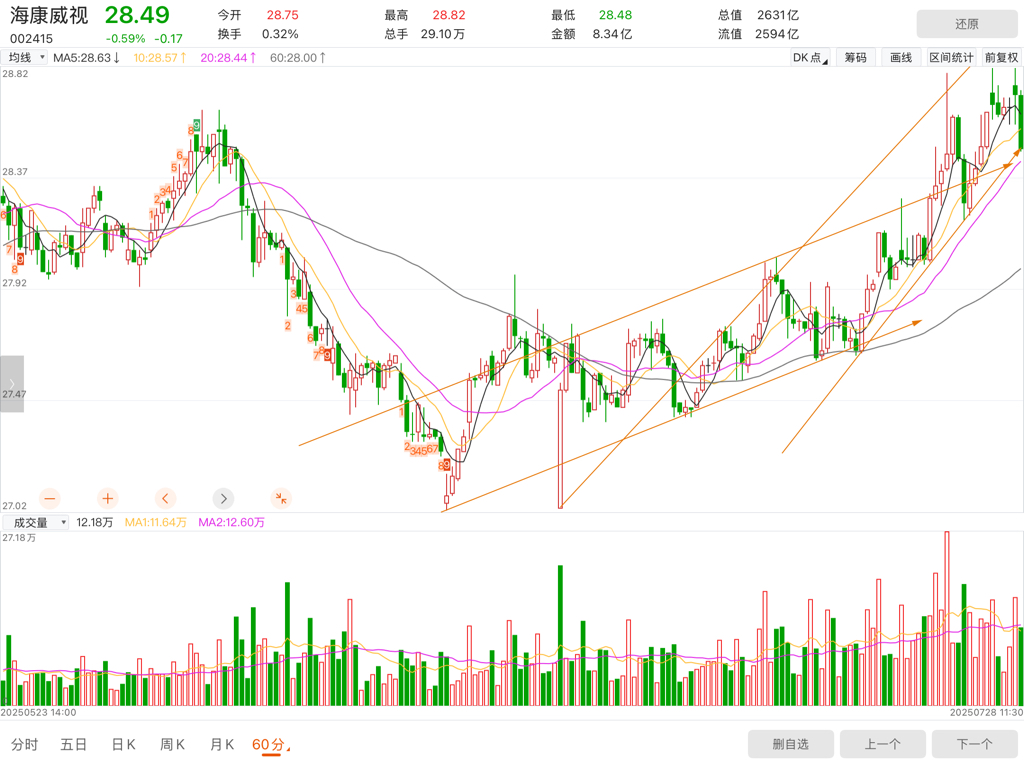Open the 均线 indicator dropdown
Viewport: 1024px width, 768px height.
pos(25,57)
